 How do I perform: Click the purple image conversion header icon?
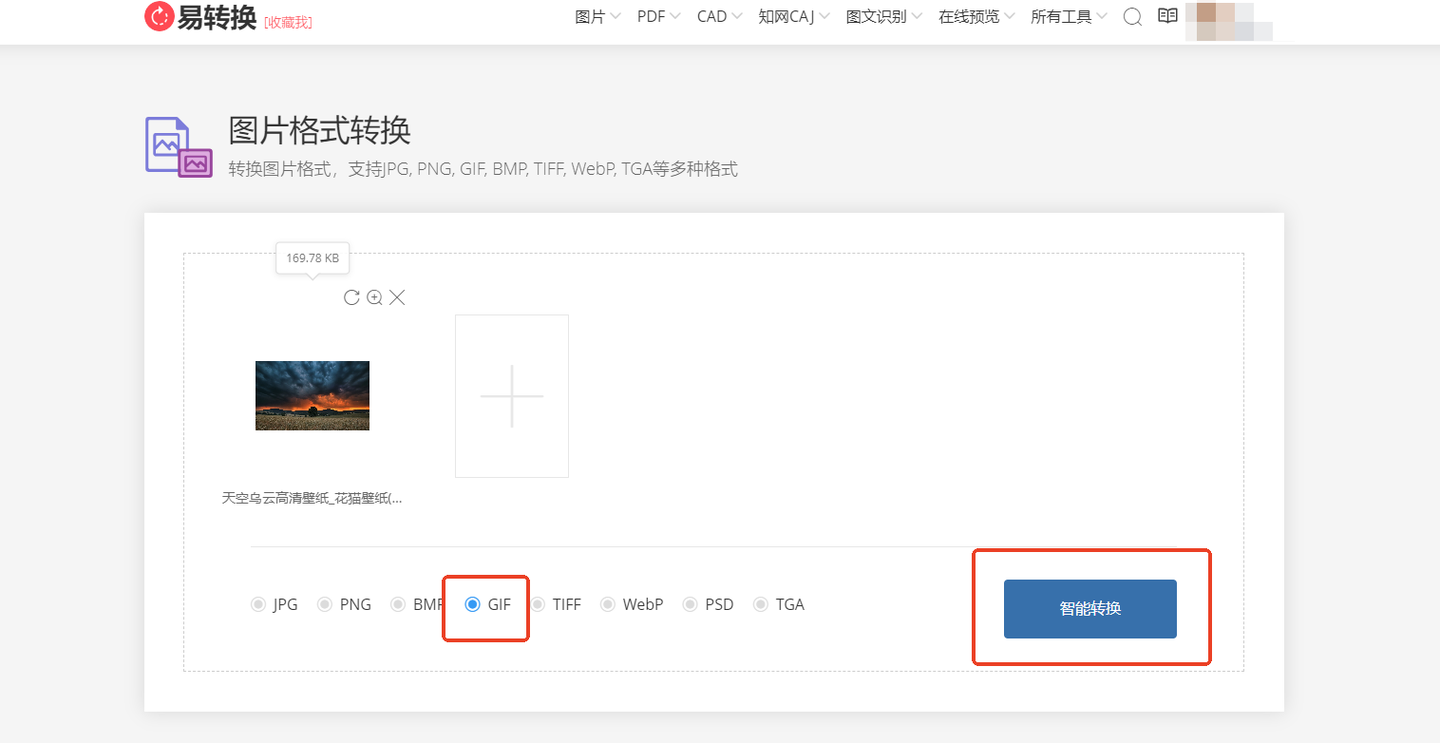[178, 146]
